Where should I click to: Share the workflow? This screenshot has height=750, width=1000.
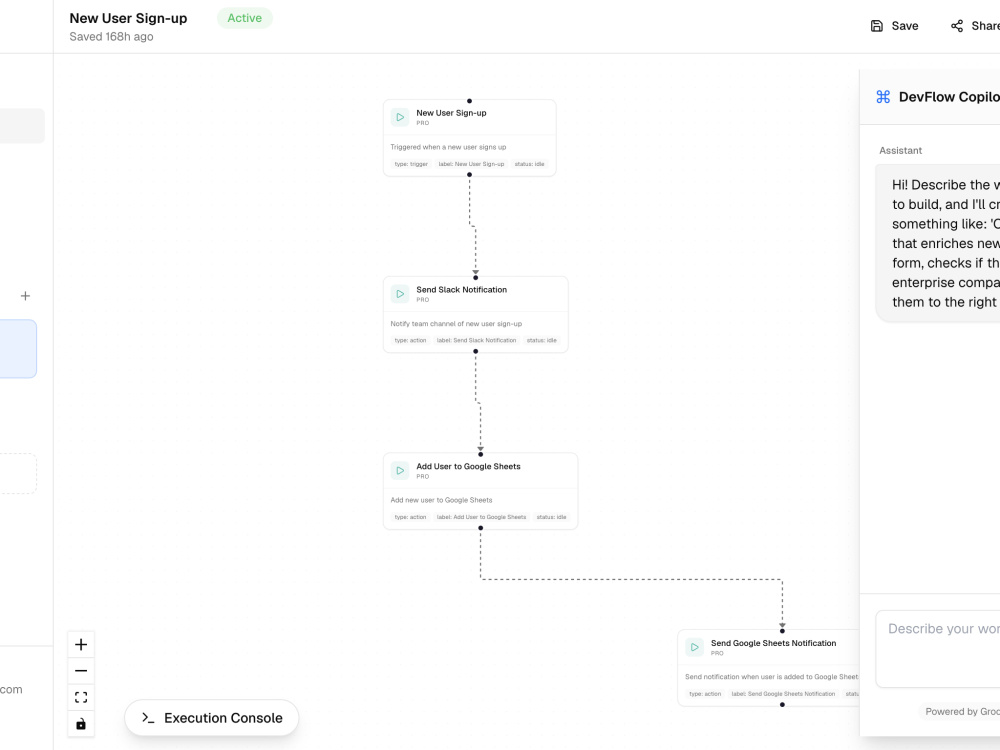[x=975, y=26]
